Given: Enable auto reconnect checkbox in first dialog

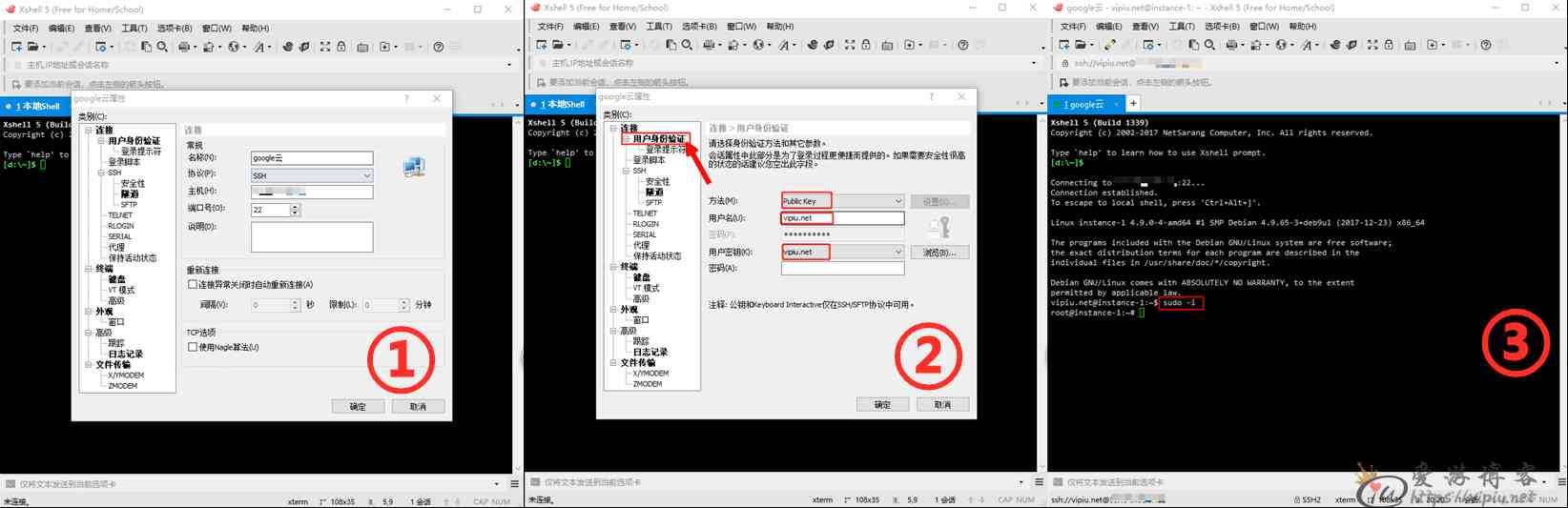Looking at the screenshot, I should pos(193,285).
